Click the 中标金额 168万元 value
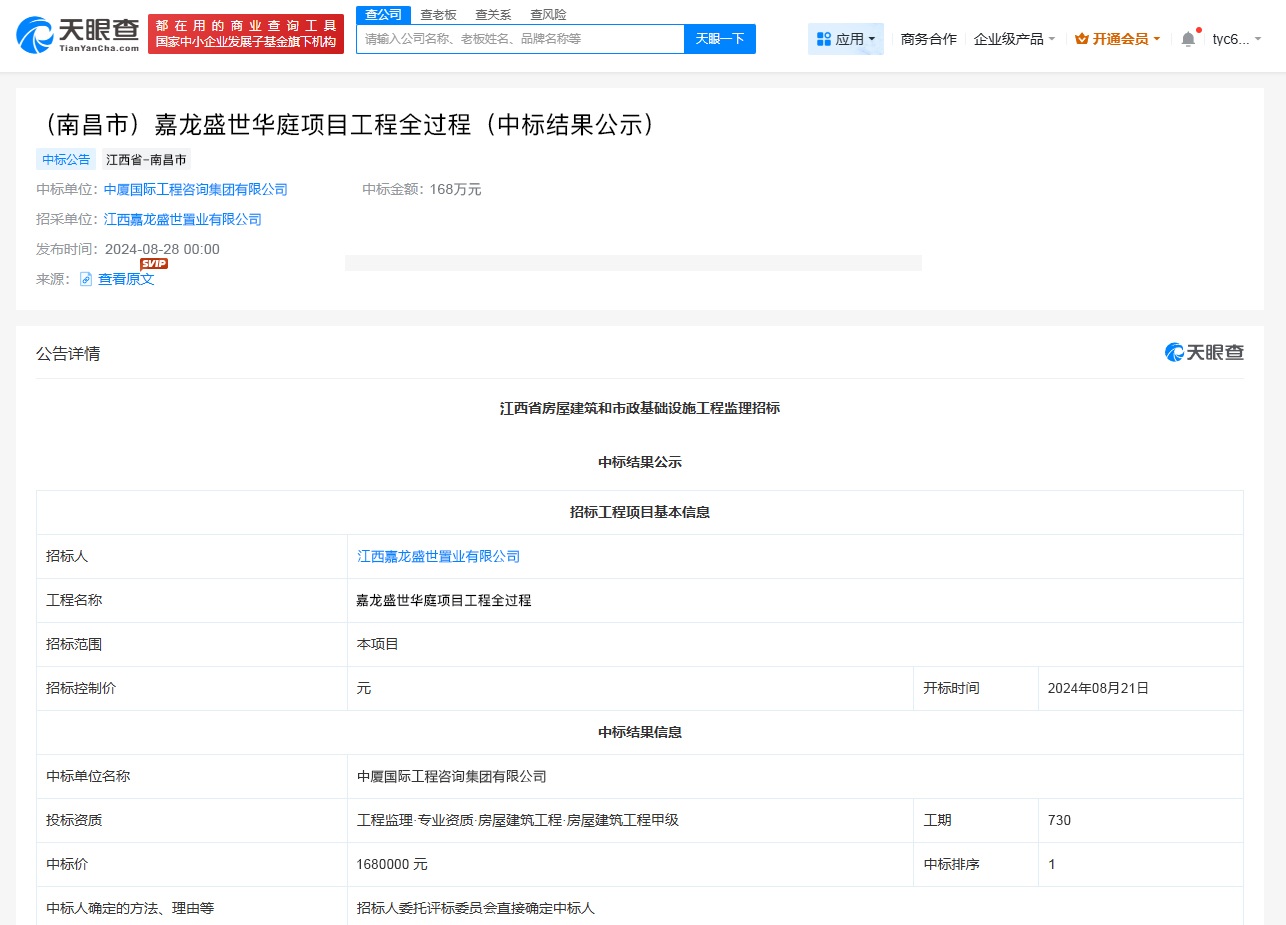 (455, 189)
